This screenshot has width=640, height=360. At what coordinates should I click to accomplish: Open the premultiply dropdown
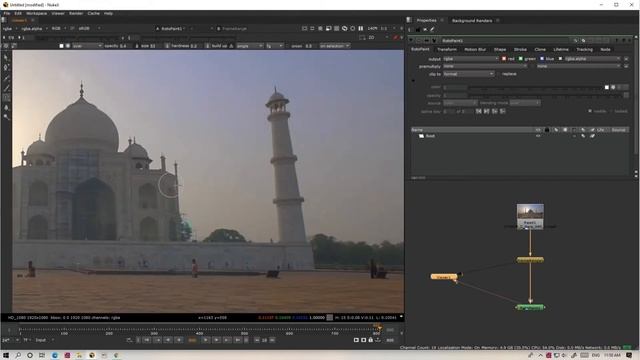(x=485, y=66)
